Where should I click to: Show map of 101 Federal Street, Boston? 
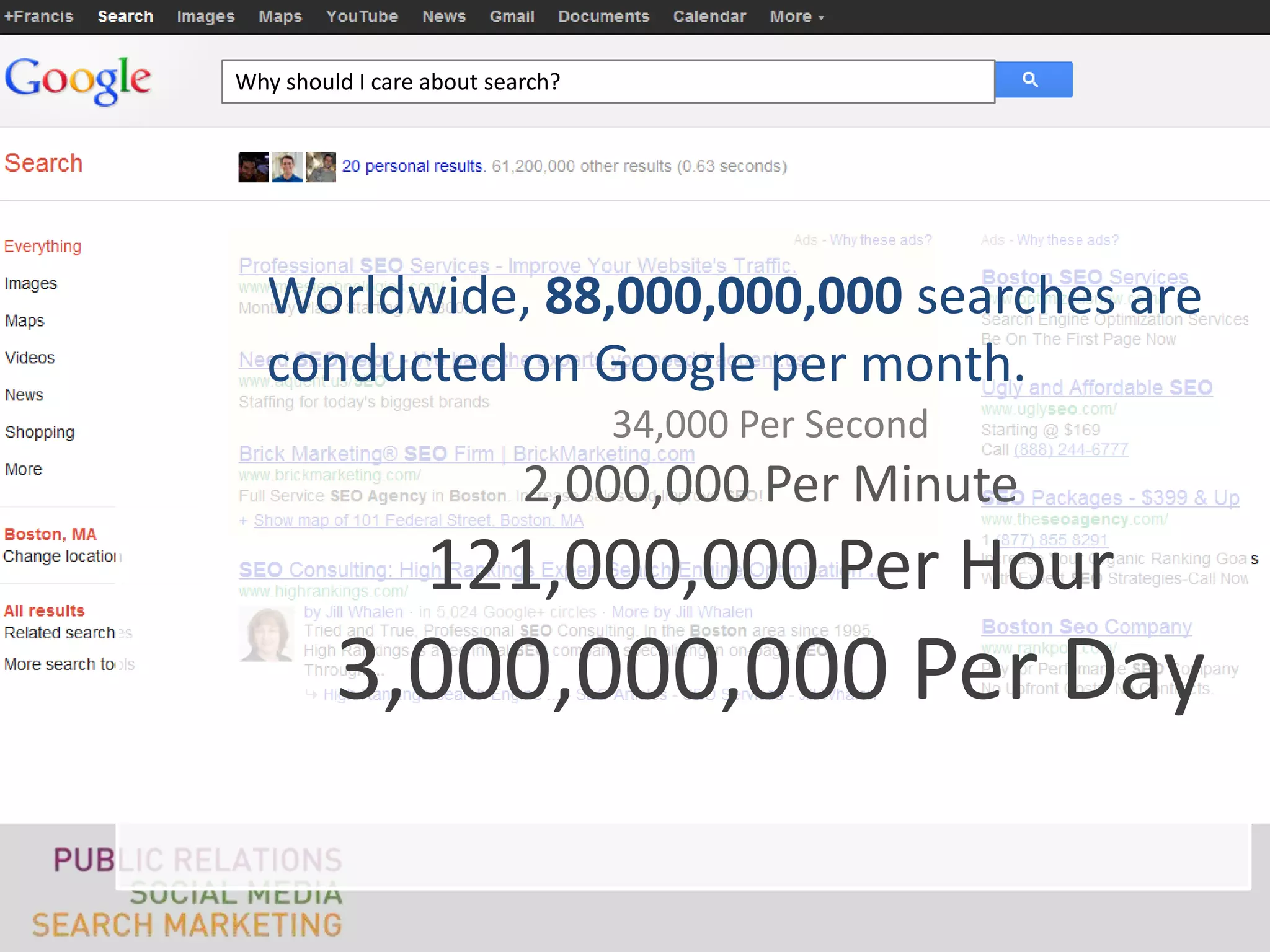pos(419,521)
